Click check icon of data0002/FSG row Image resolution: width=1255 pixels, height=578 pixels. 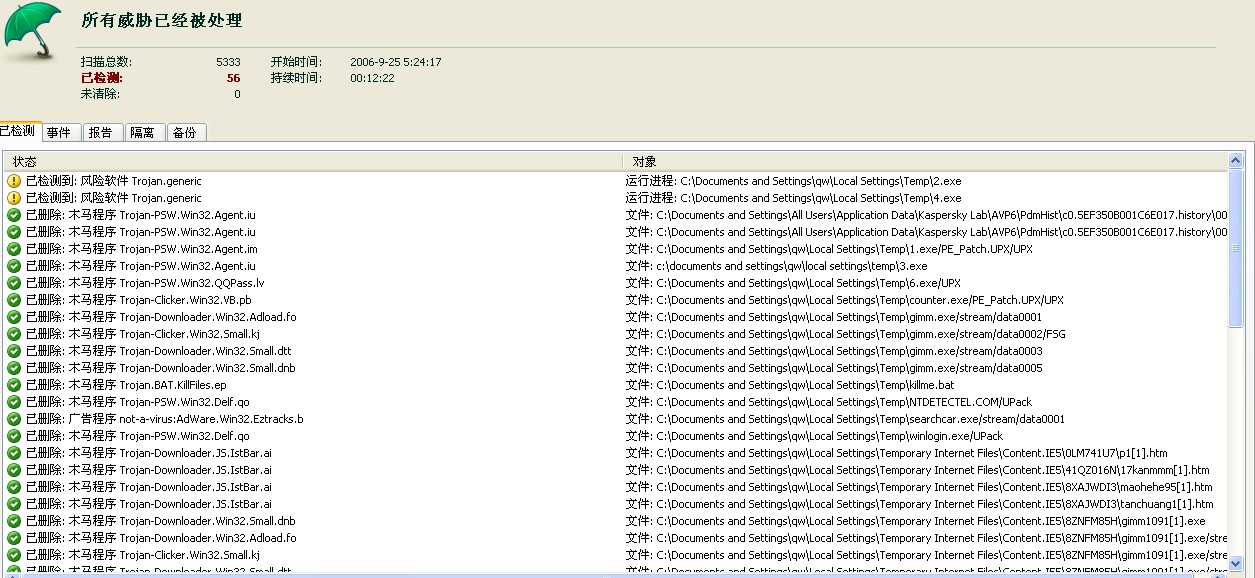tap(14, 334)
